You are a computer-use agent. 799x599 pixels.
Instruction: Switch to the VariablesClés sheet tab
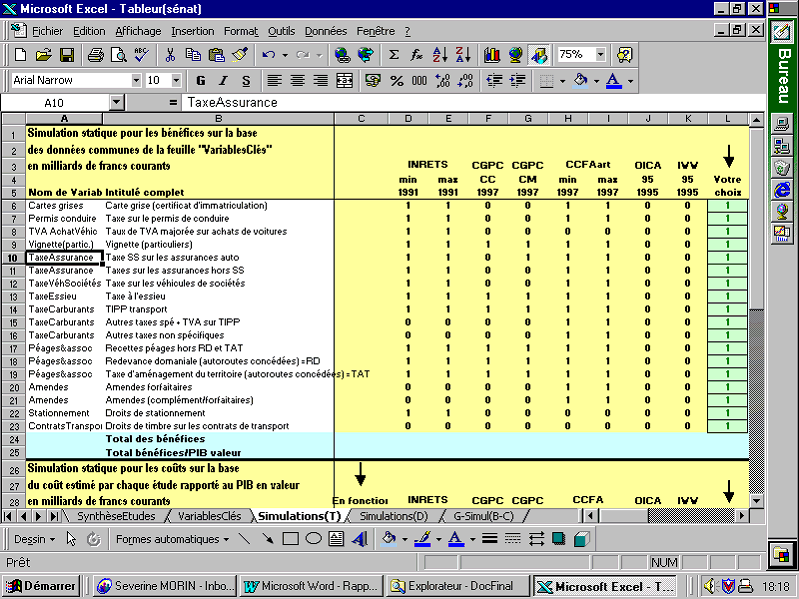[209, 516]
